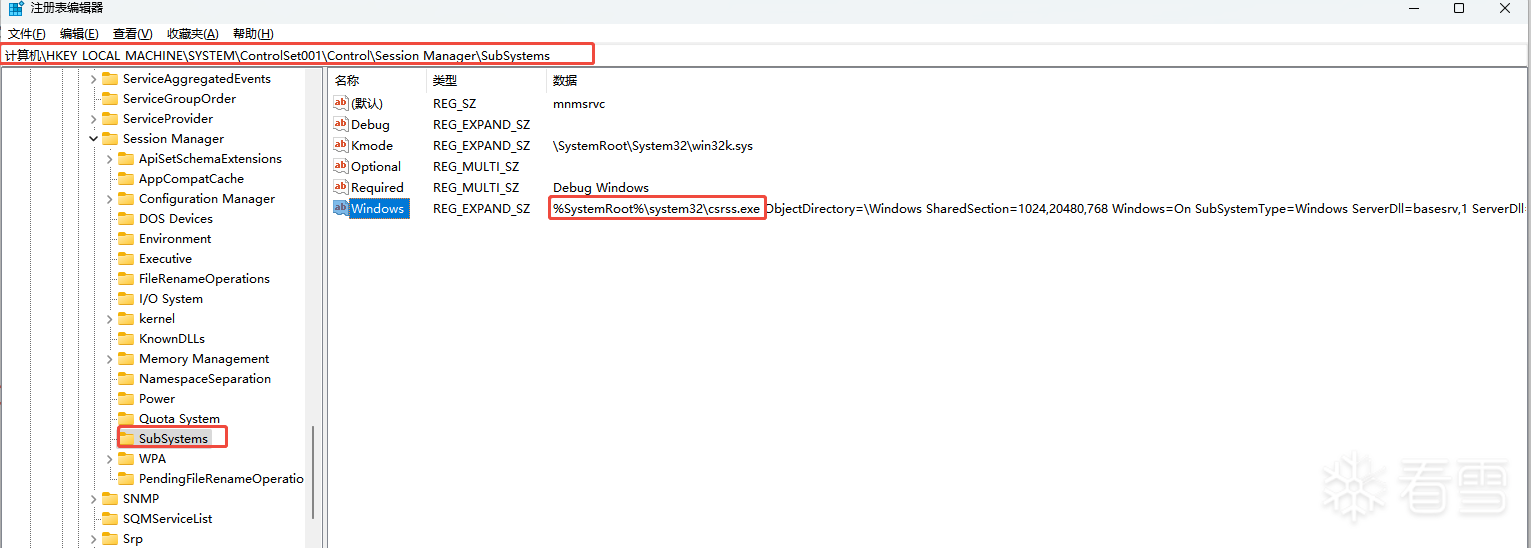Screen dimensions: 1531x548
Task: Click the Required value icon
Action: pyautogui.click(x=341, y=187)
